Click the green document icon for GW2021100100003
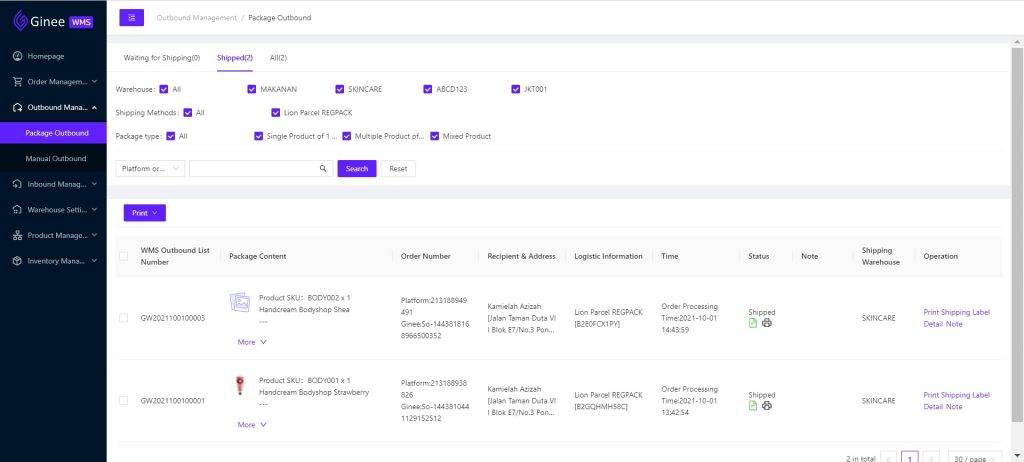 point(753,323)
